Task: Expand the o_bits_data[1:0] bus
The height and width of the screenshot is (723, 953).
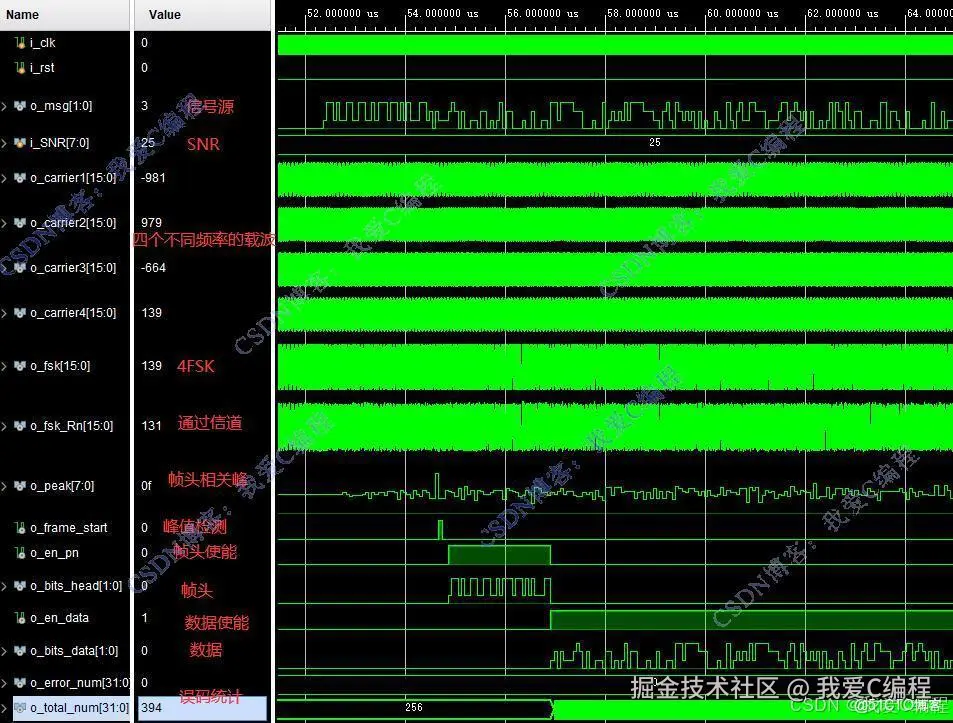Action: [x=5, y=652]
